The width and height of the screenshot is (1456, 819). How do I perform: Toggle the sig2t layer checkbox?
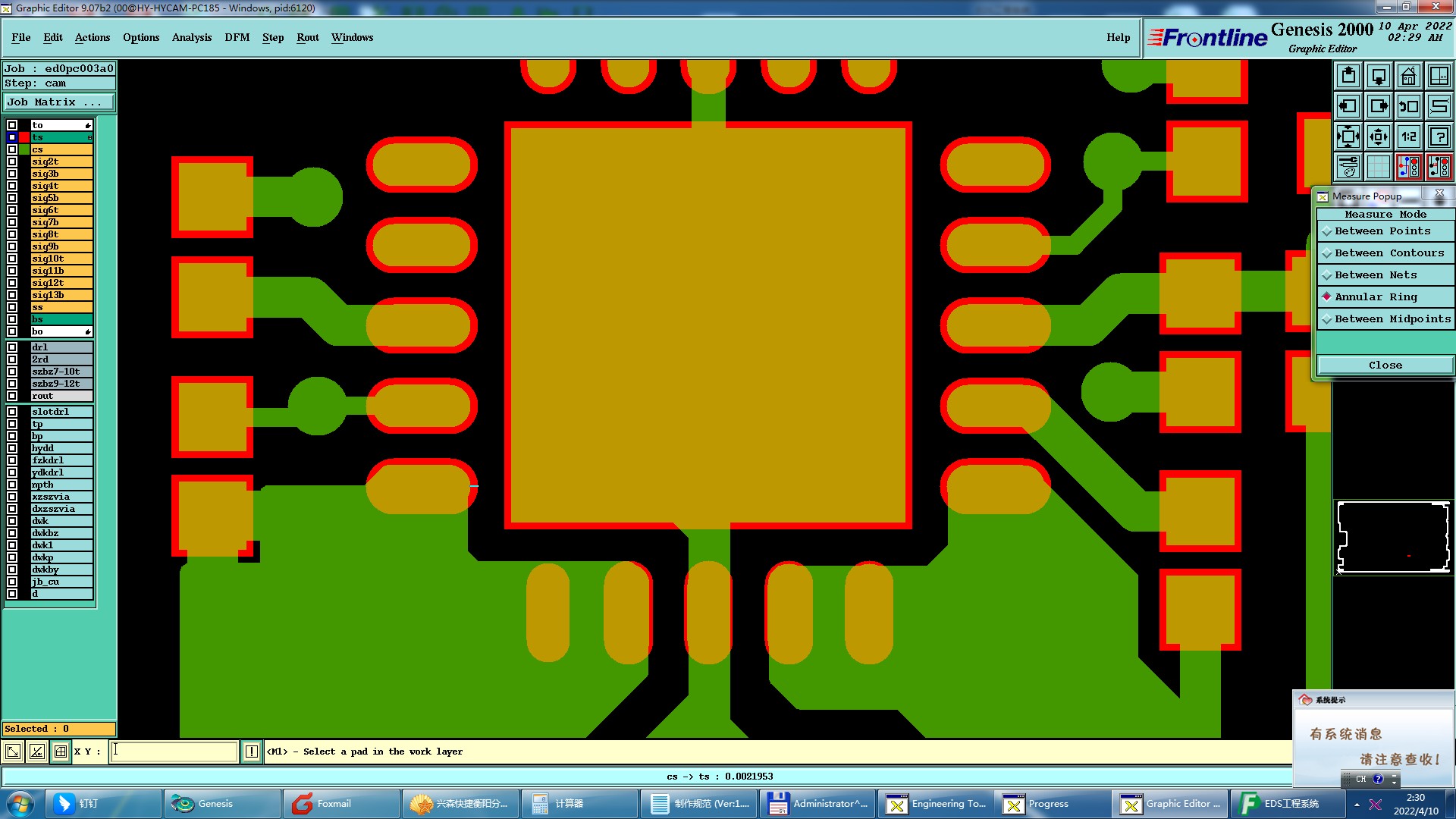[12, 162]
